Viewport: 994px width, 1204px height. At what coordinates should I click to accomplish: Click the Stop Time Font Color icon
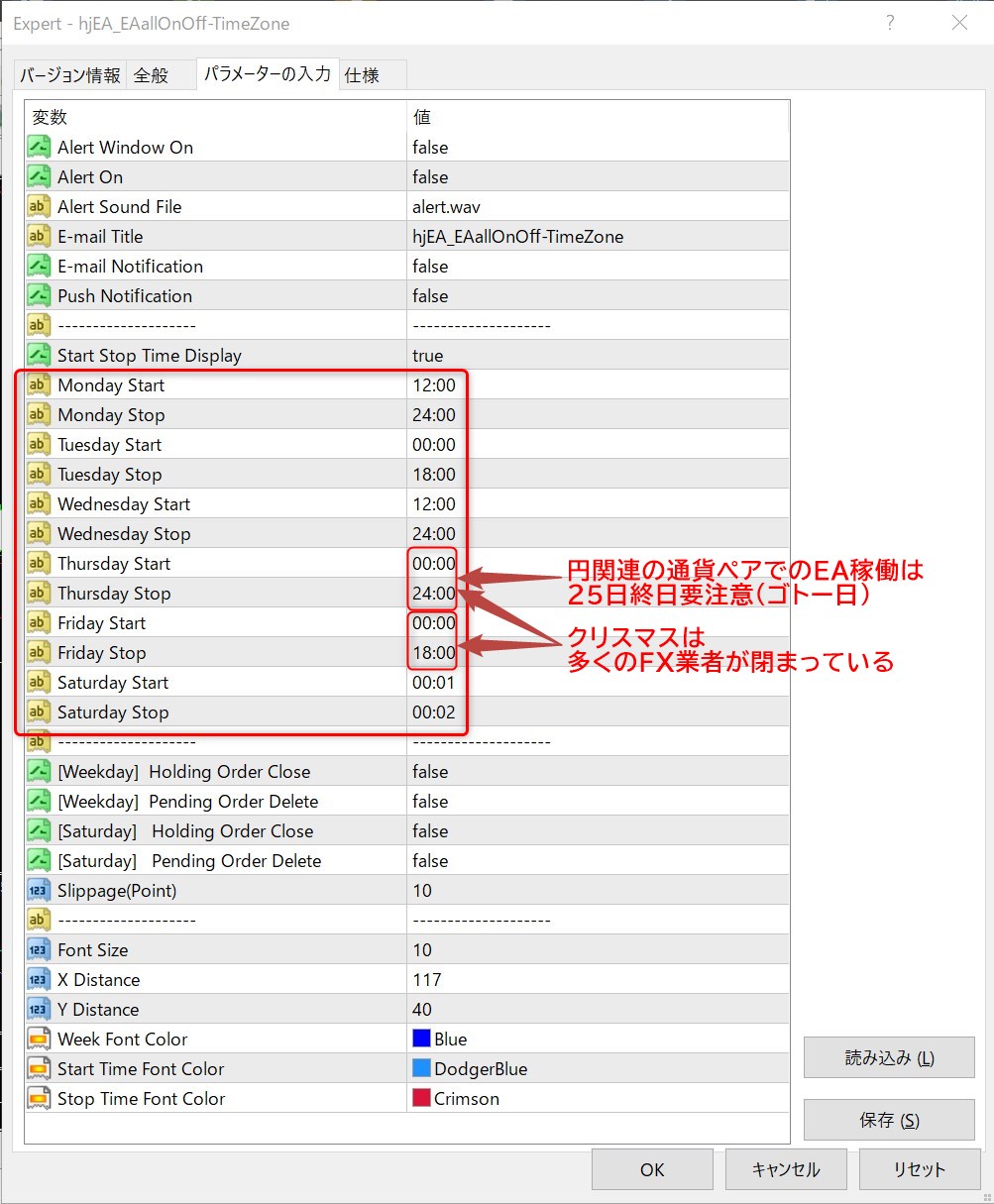pyautogui.click(x=39, y=1099)
